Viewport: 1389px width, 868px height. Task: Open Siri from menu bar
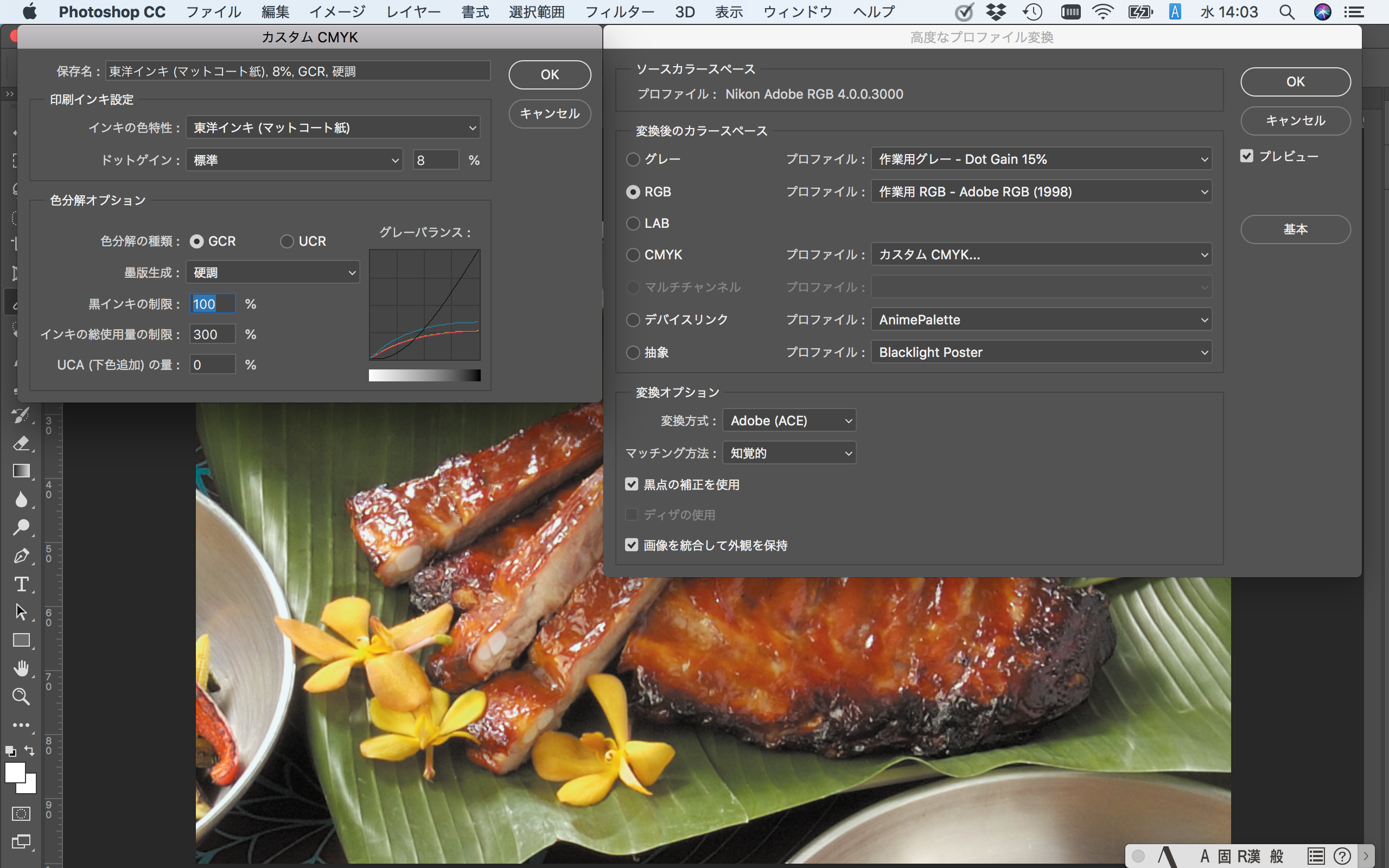coord(1322,11)
